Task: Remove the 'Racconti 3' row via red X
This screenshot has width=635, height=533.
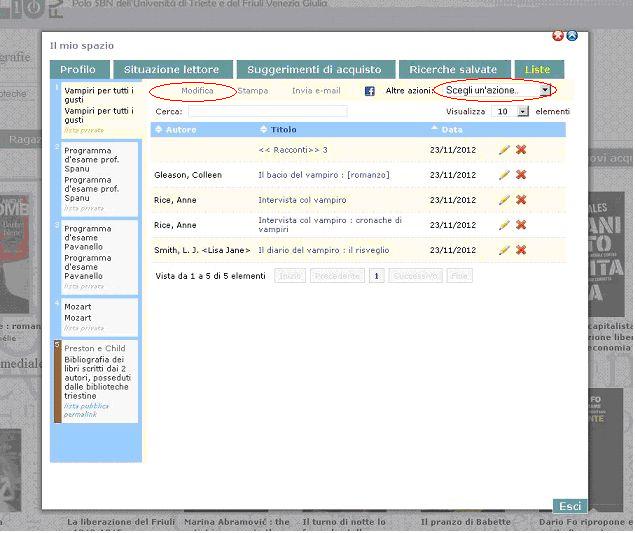Action: [x=521, y=150]
